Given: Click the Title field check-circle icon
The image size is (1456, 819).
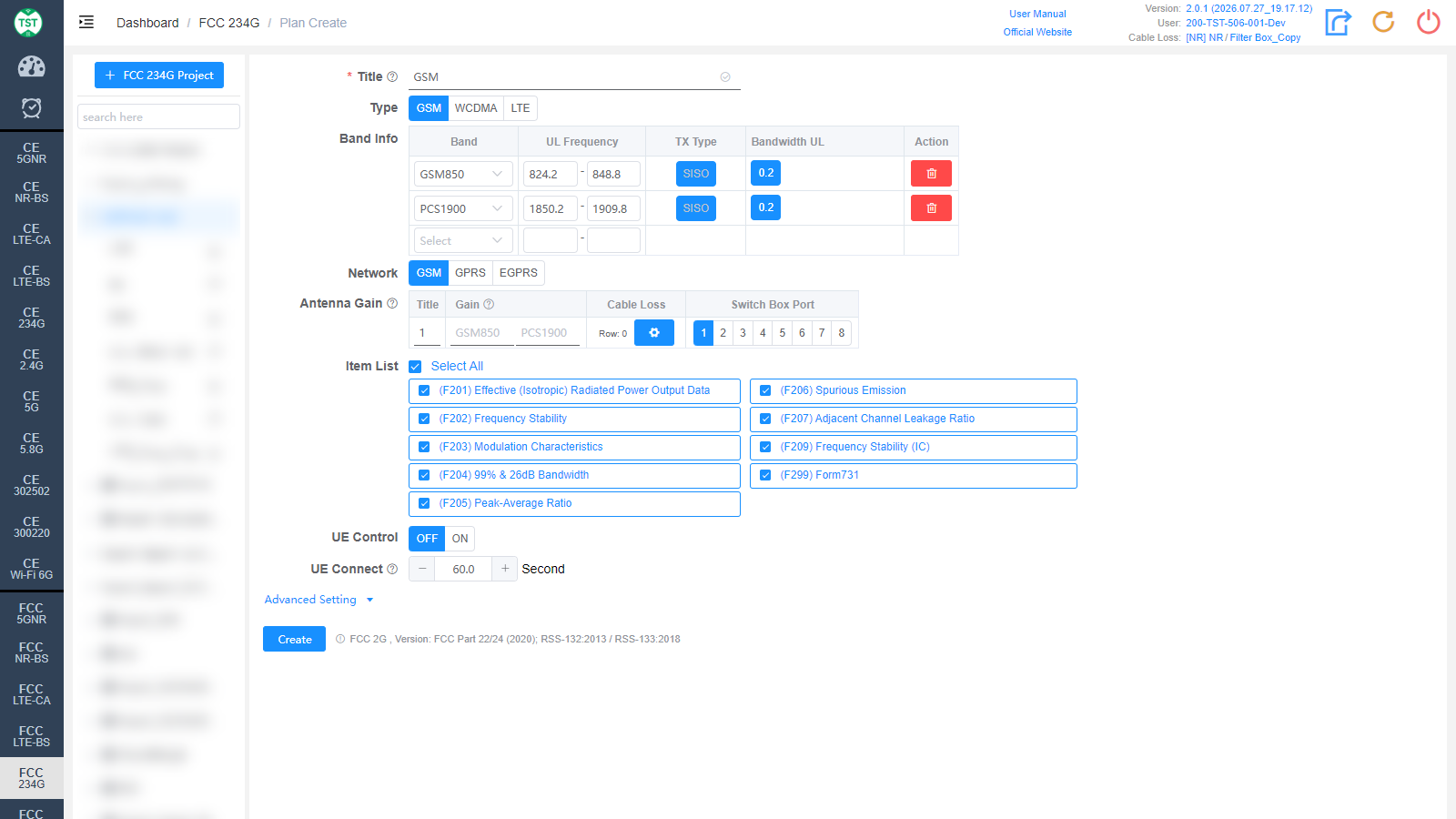Looking at the screenshot, I should 725,77.
